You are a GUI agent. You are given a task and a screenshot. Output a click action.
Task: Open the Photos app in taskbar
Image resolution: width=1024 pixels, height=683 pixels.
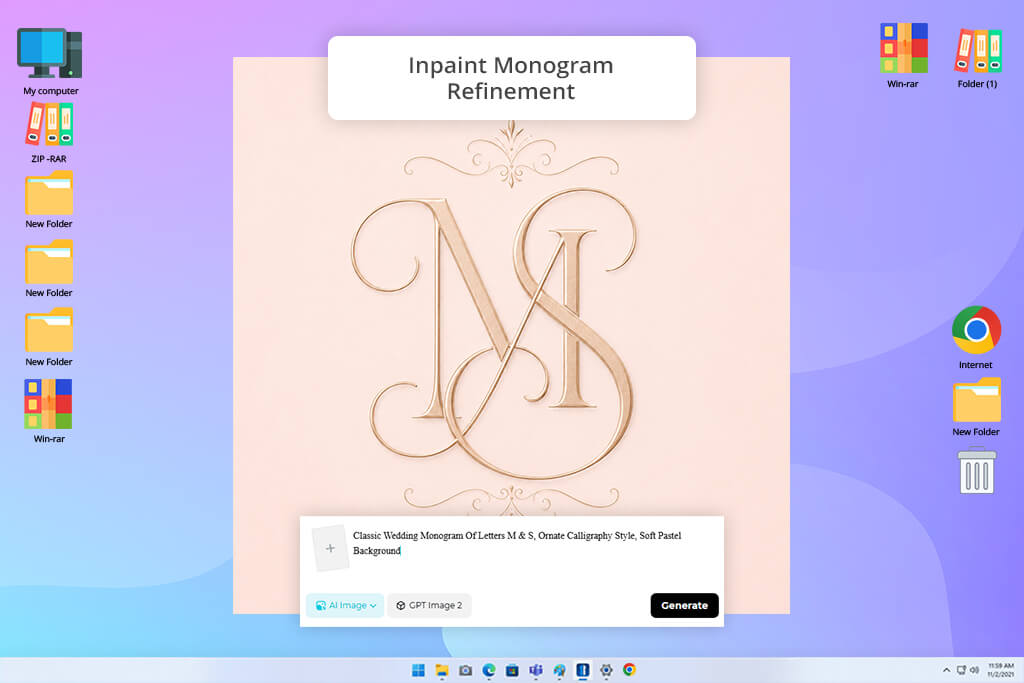point(560,670)
